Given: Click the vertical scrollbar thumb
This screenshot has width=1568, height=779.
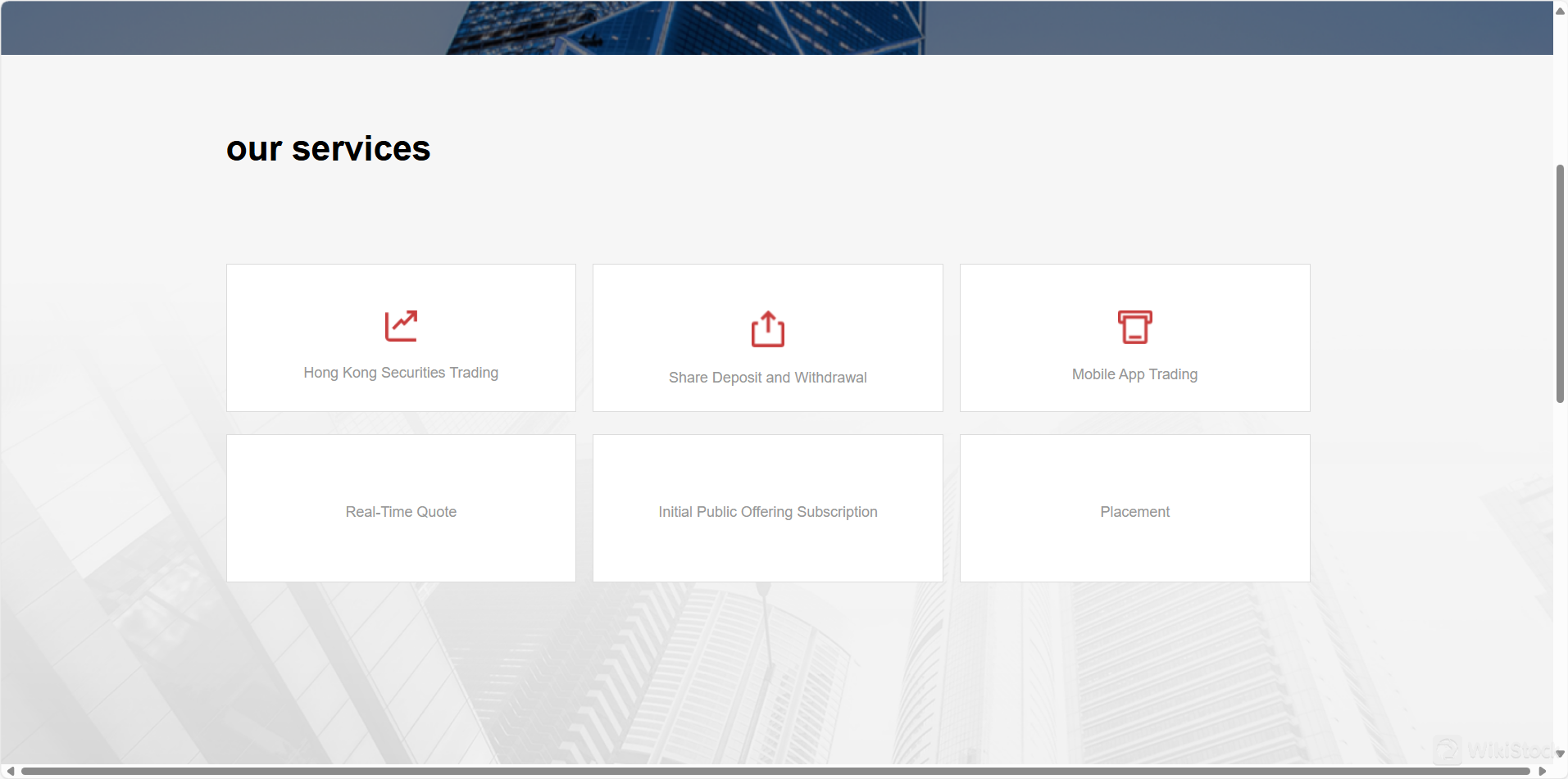Looking at the screenshot, I should pyautogui.click(x=1560, y=283).
